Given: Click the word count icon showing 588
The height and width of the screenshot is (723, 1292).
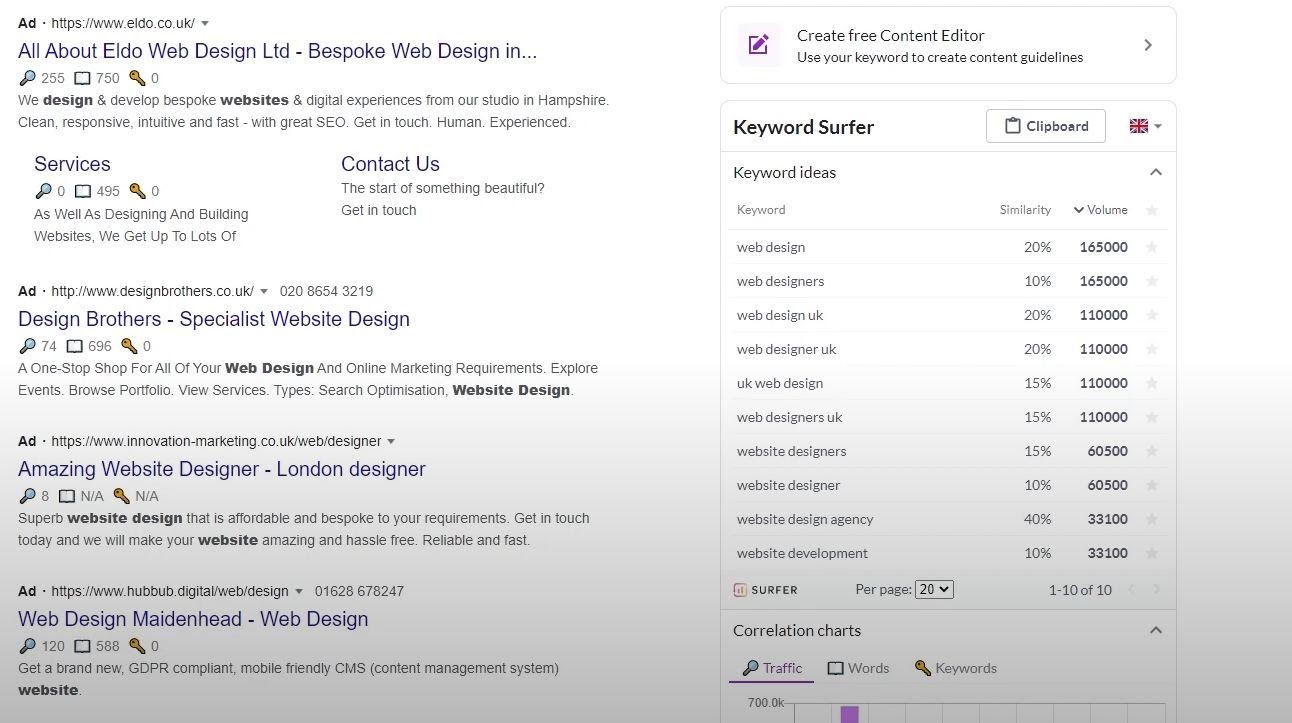Looking at the screenshot, I should click(x=83, y=646).
